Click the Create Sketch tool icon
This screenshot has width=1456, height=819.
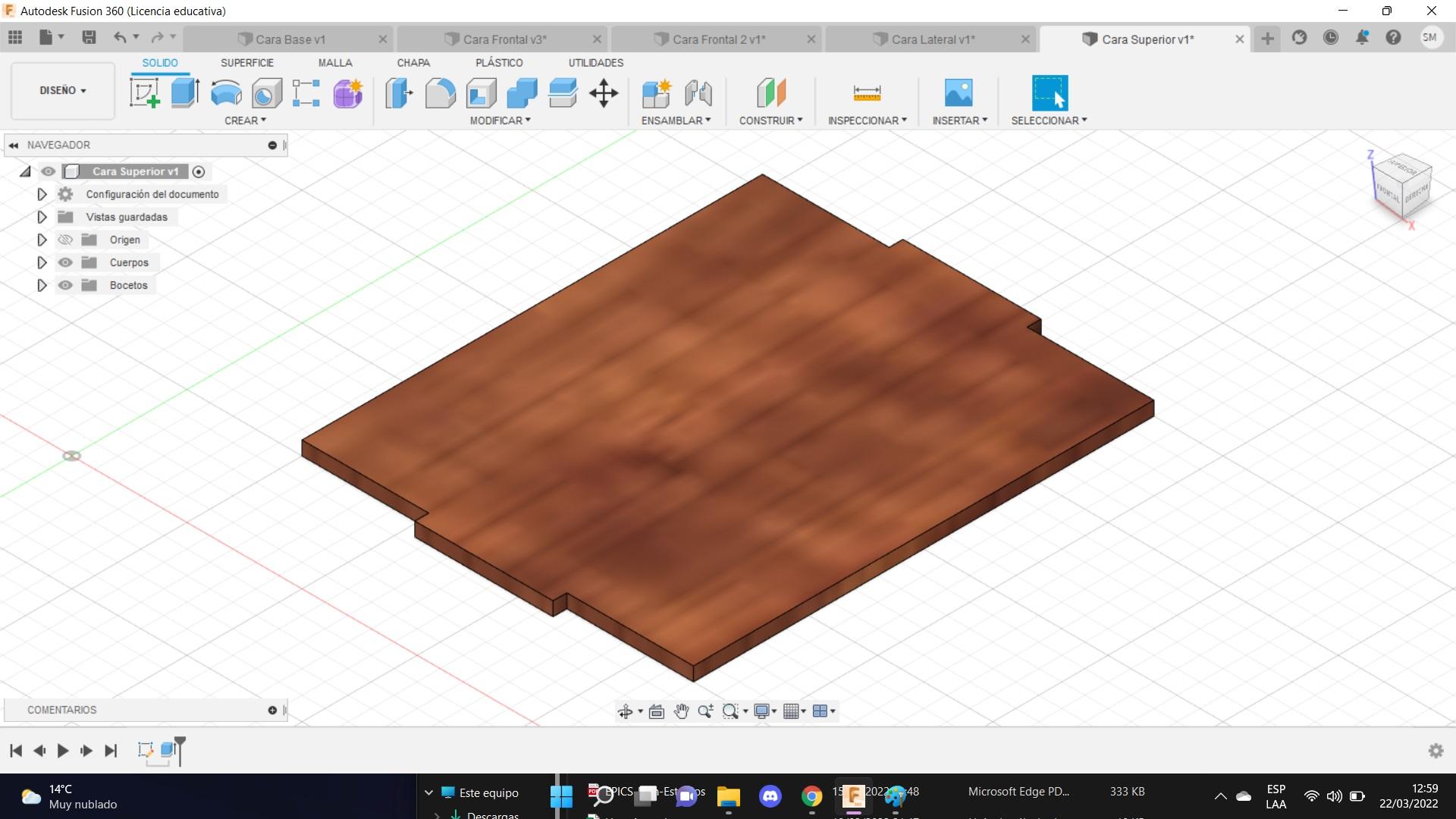tap(144, 93)
